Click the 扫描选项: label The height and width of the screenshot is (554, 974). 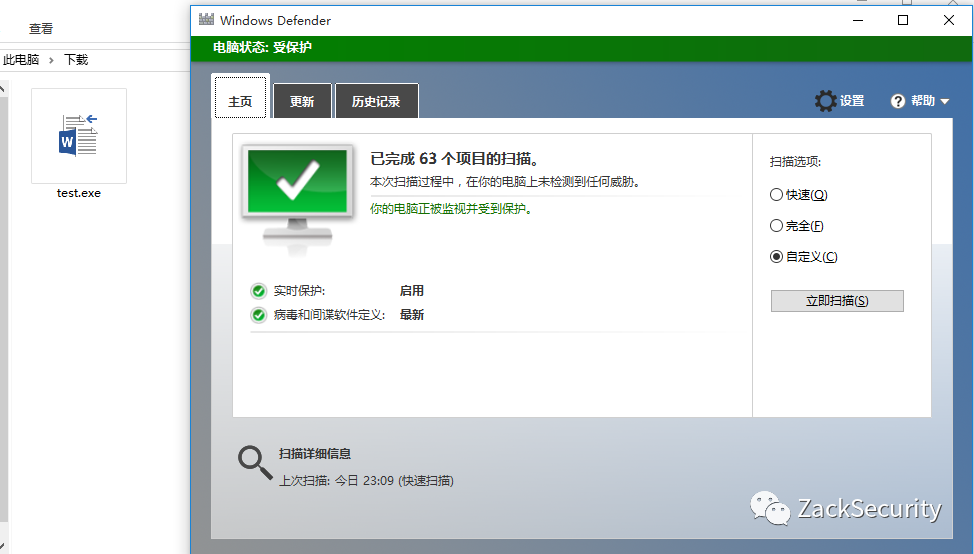tap(795, 162)
